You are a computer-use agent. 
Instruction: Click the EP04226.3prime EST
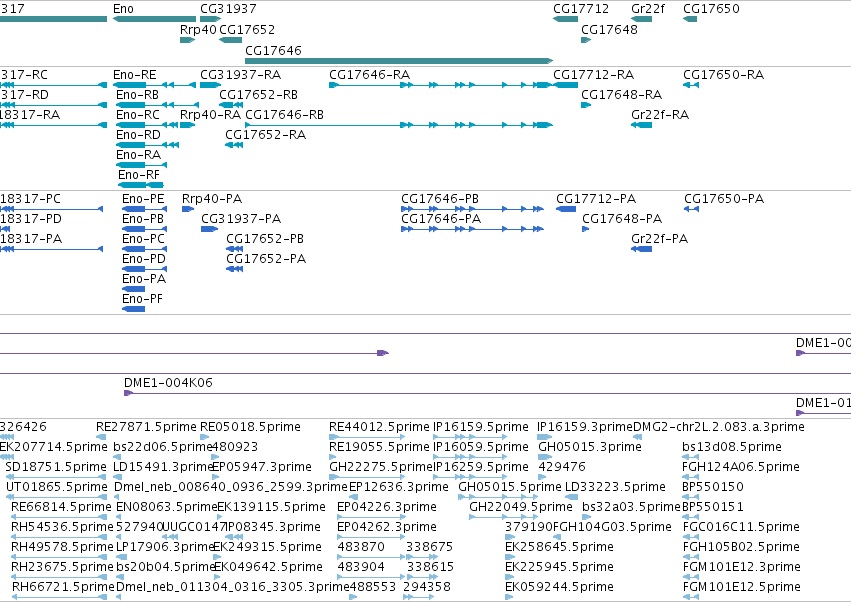(371, 517)
